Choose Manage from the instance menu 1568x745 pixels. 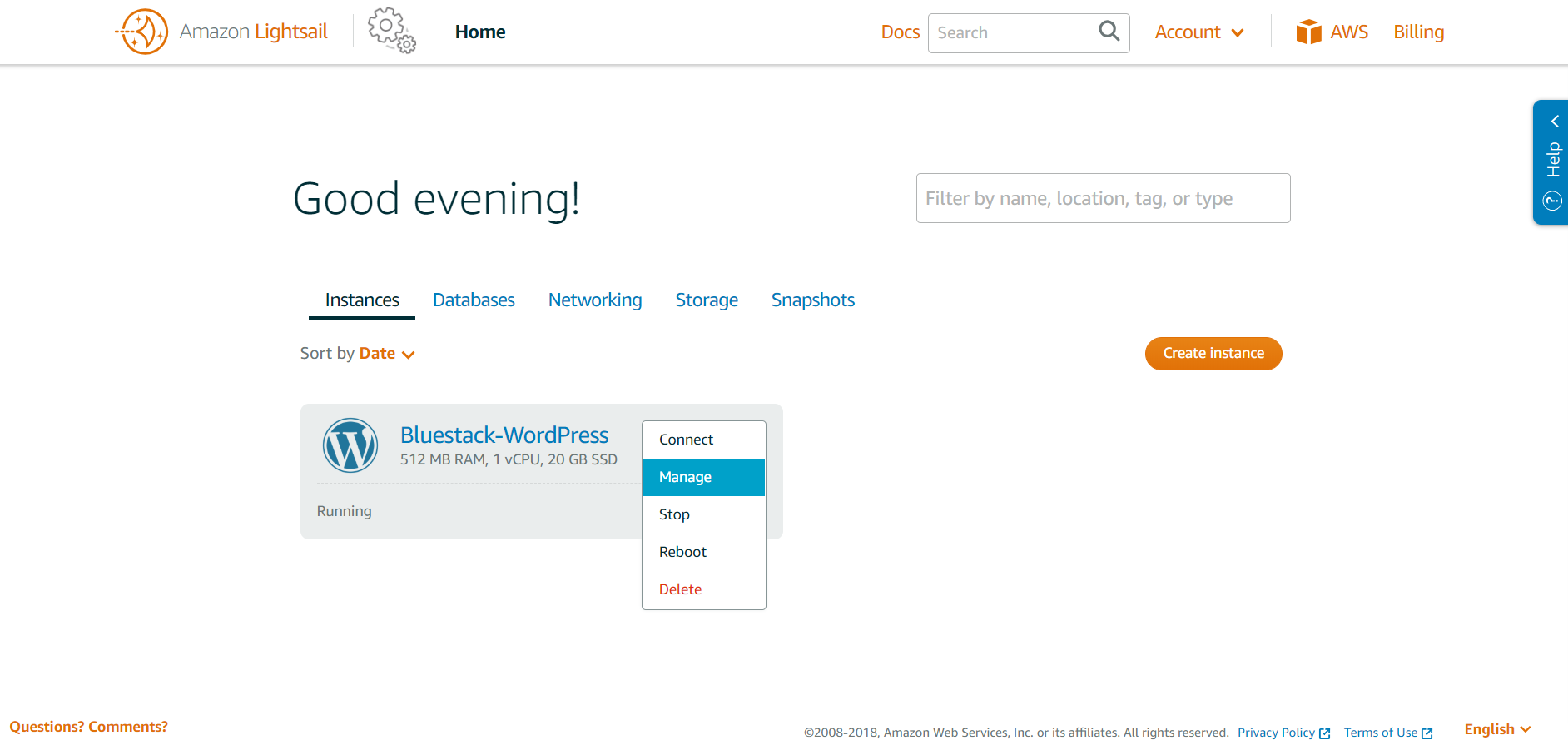[704, 477]
